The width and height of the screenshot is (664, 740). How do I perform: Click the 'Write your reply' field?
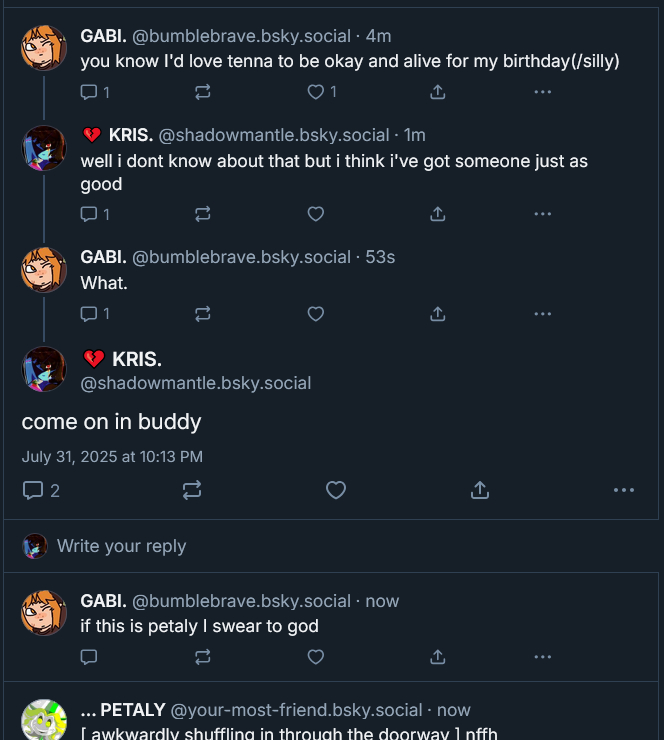[122, 546]
